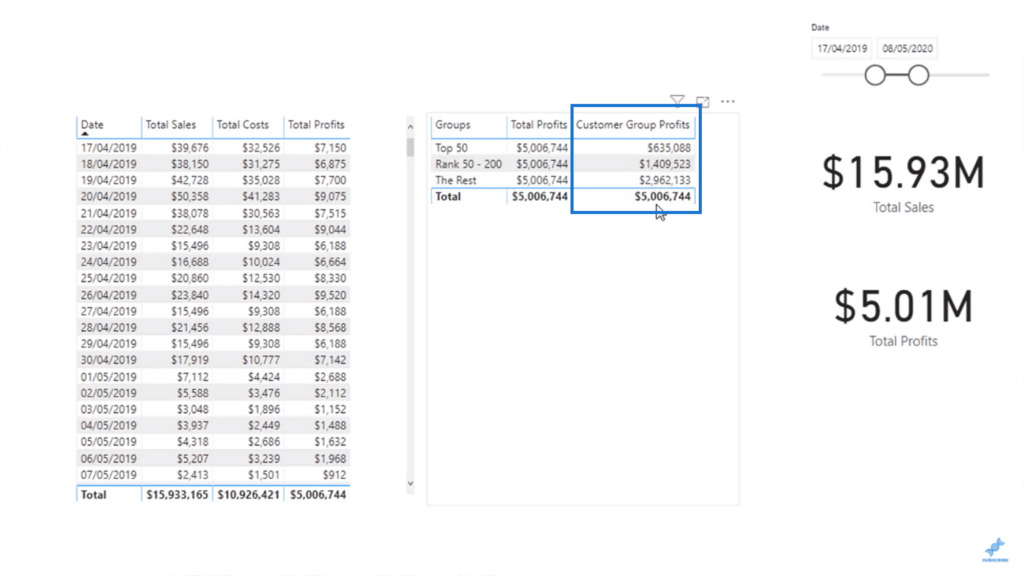Click the right handle of the date slider
Image resolution: width=1024 pixels, height=576 pixels.
pyautogui.click(x=918, y=75)
